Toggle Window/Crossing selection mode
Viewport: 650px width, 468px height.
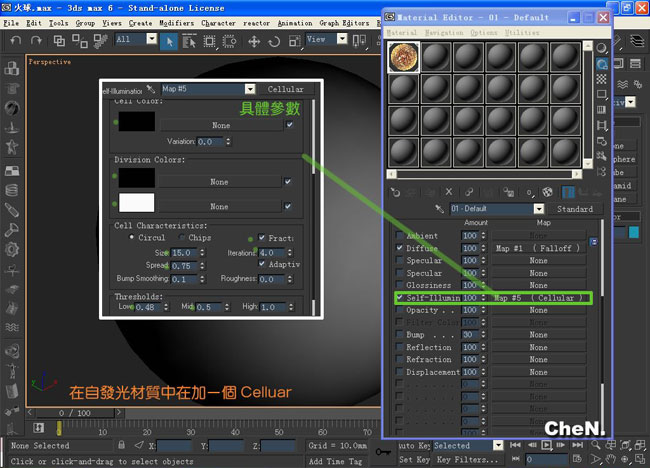click(229, 41)
